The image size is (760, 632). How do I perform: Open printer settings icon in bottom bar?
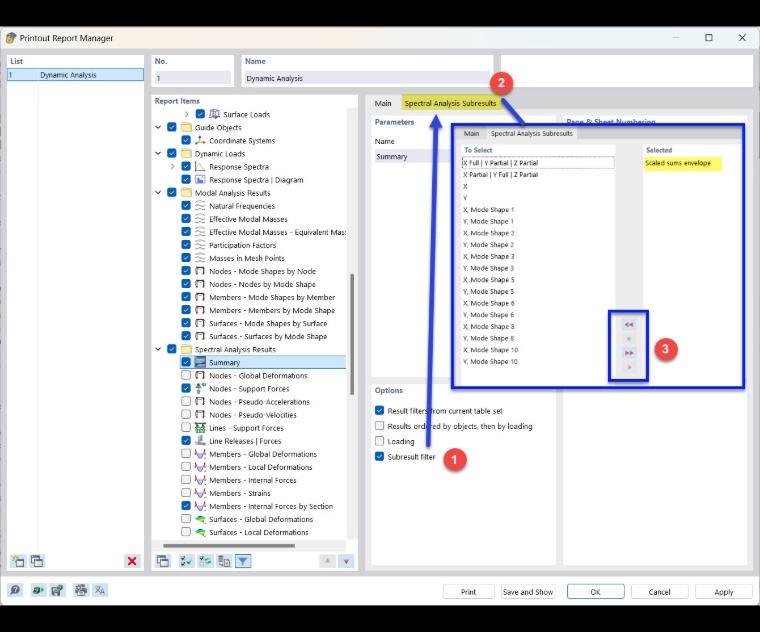(x=80, y=590)
